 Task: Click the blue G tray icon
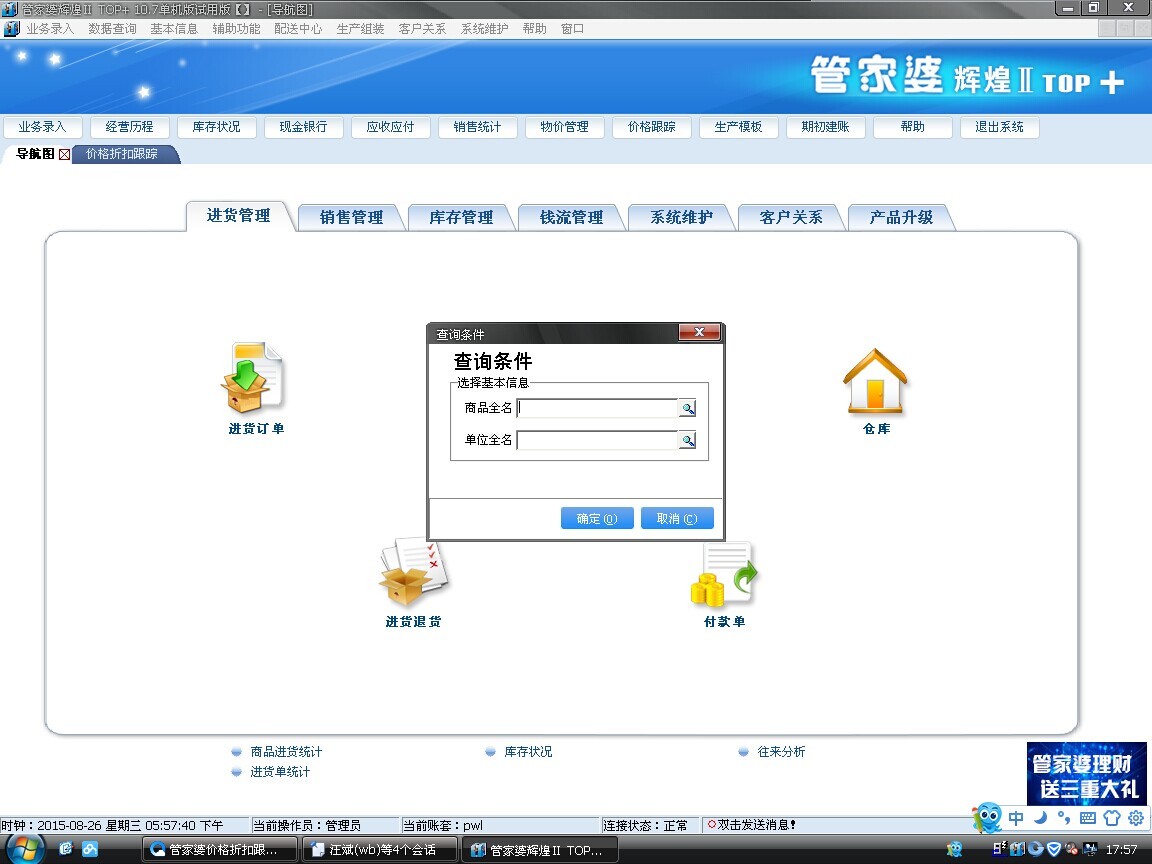click(x=1036, y=849)
